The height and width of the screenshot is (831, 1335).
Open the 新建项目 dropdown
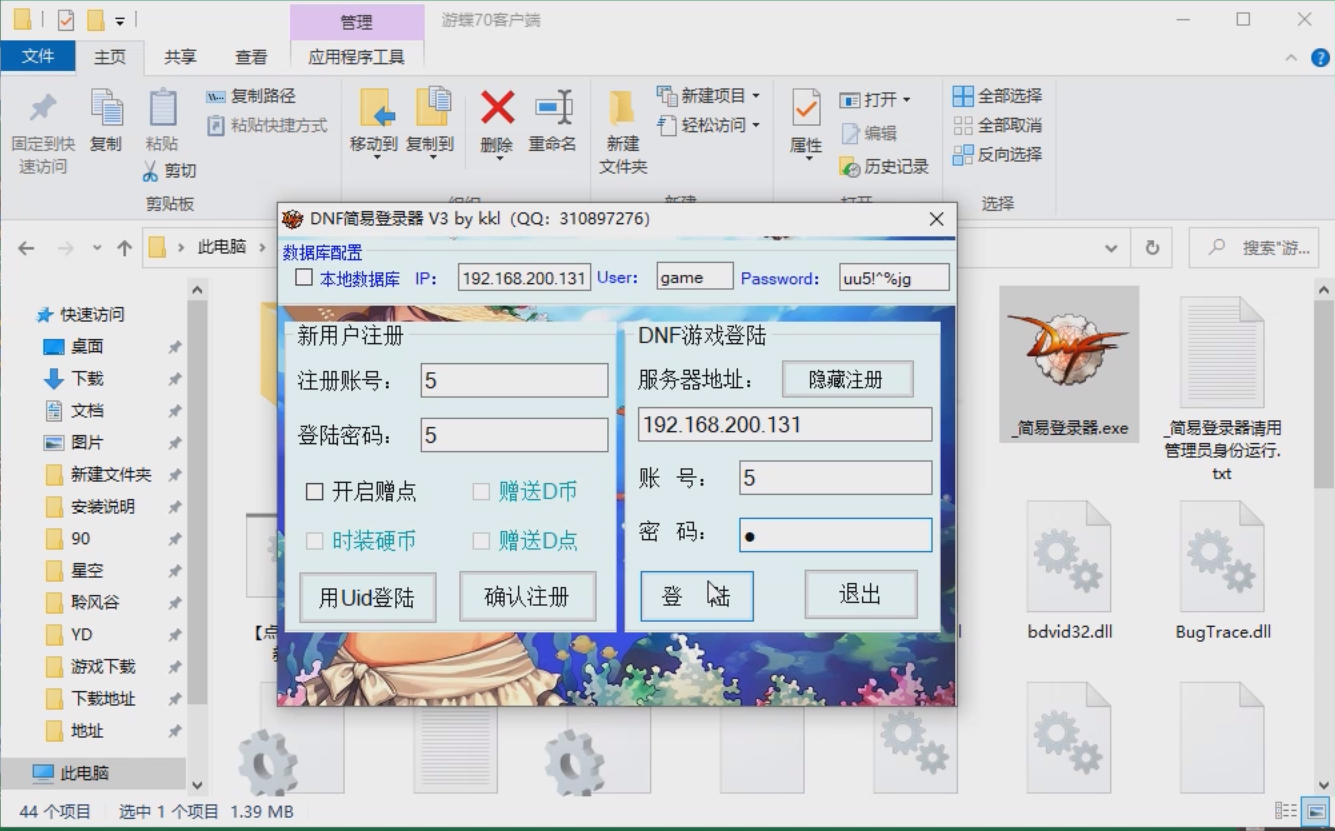coord(708,96)
